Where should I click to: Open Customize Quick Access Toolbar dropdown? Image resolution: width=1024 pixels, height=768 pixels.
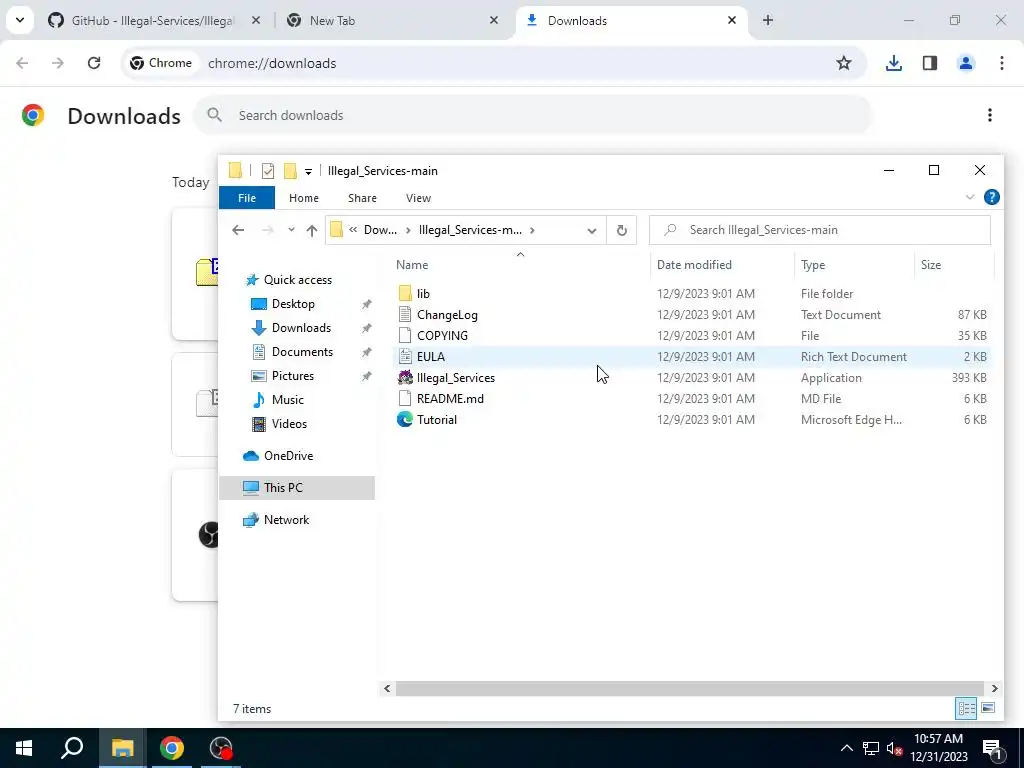coord(308,172)
